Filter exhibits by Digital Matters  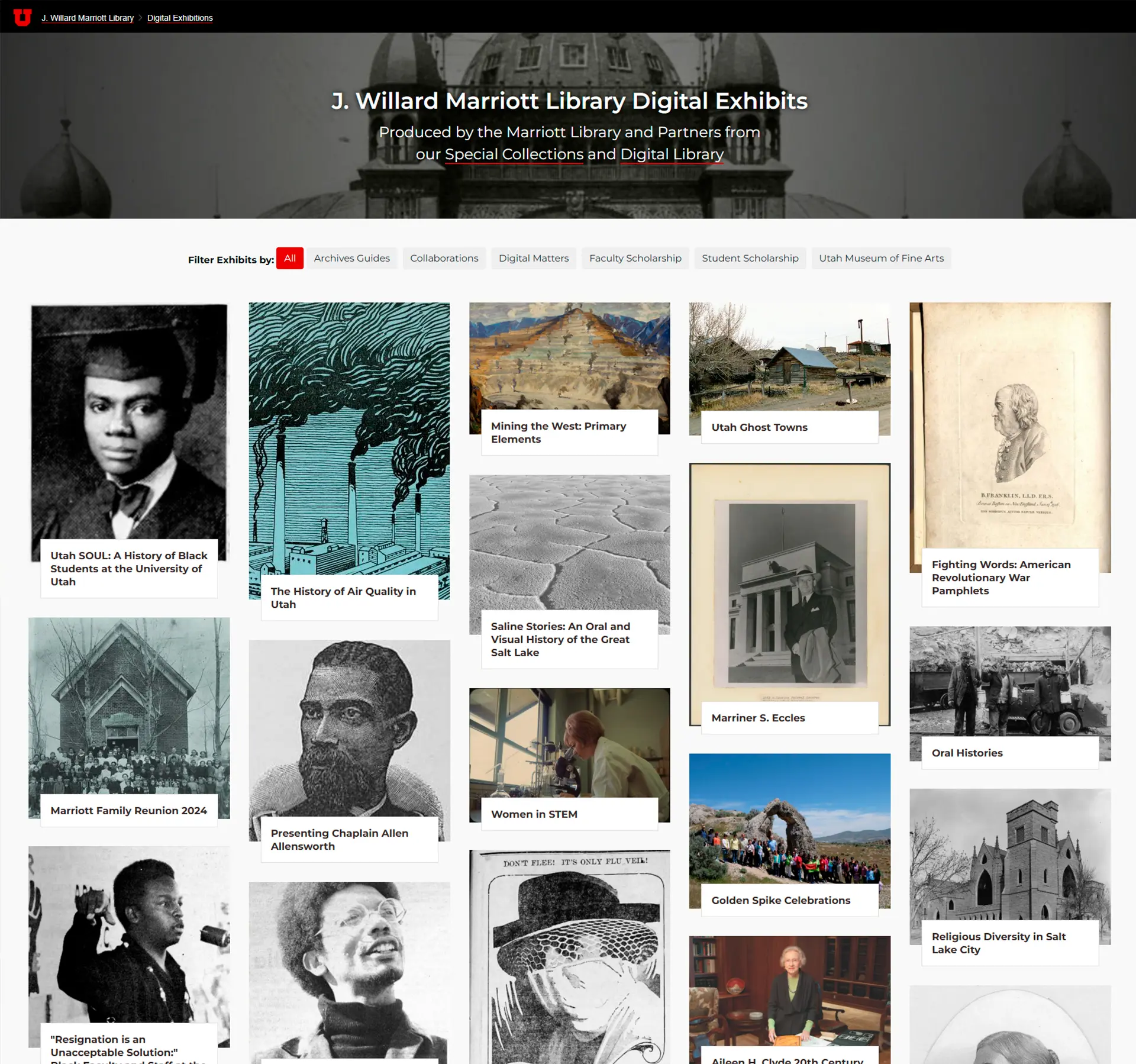[x=534, y=258]
